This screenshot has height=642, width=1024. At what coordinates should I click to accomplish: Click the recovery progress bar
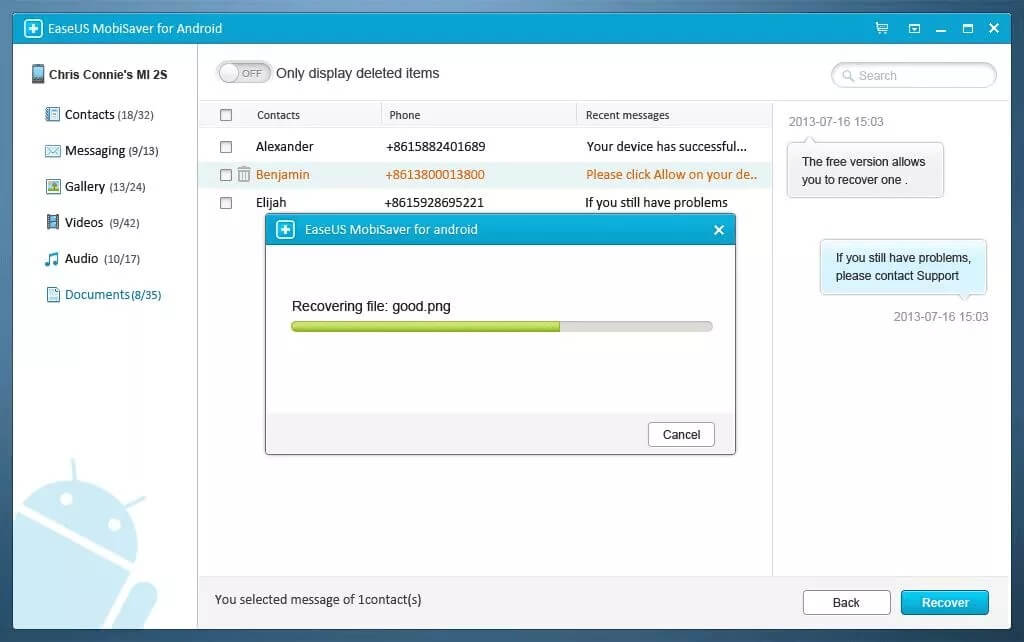click(x=502, y=327)
